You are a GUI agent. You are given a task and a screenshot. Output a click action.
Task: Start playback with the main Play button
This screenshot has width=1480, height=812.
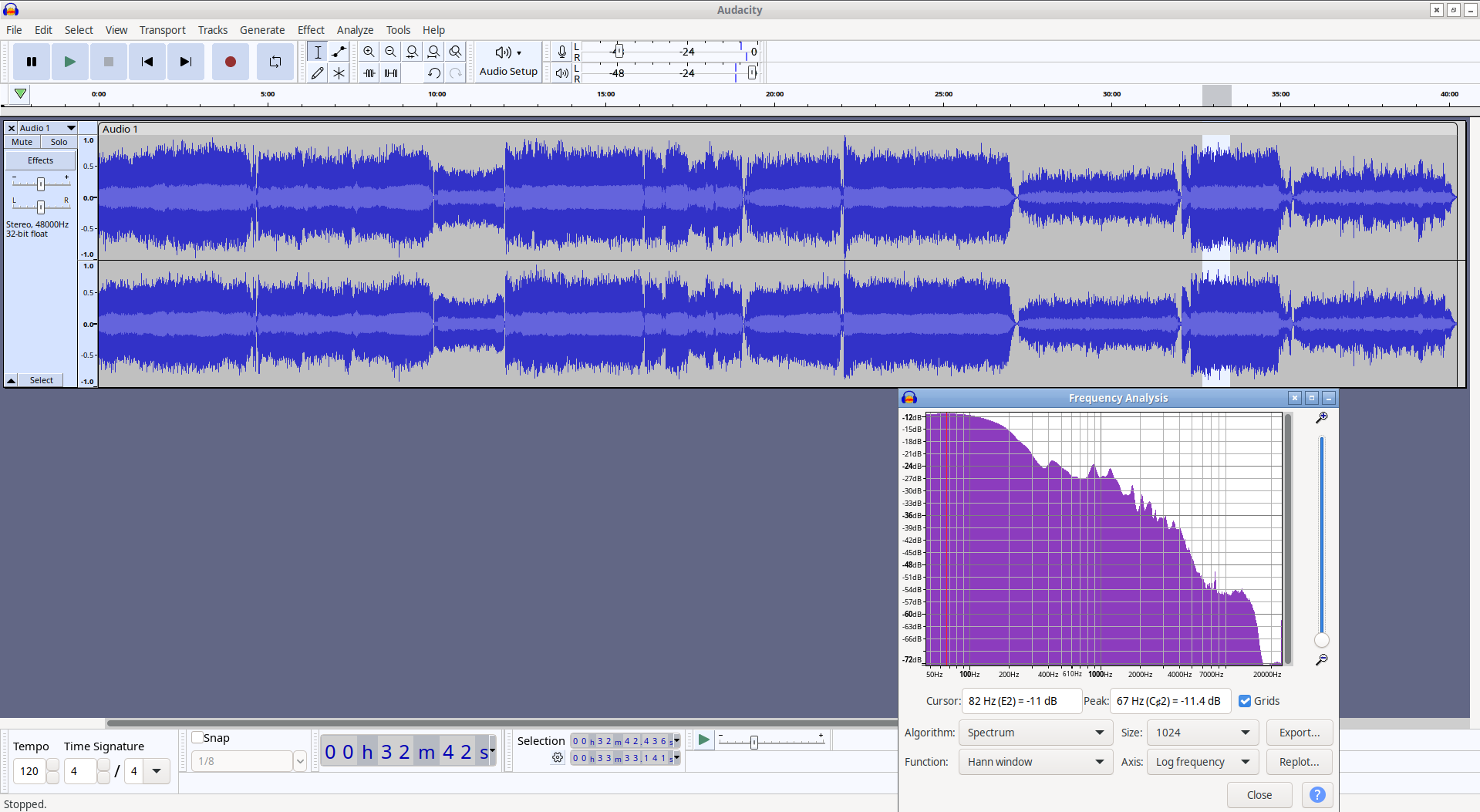tap(70, 62)
